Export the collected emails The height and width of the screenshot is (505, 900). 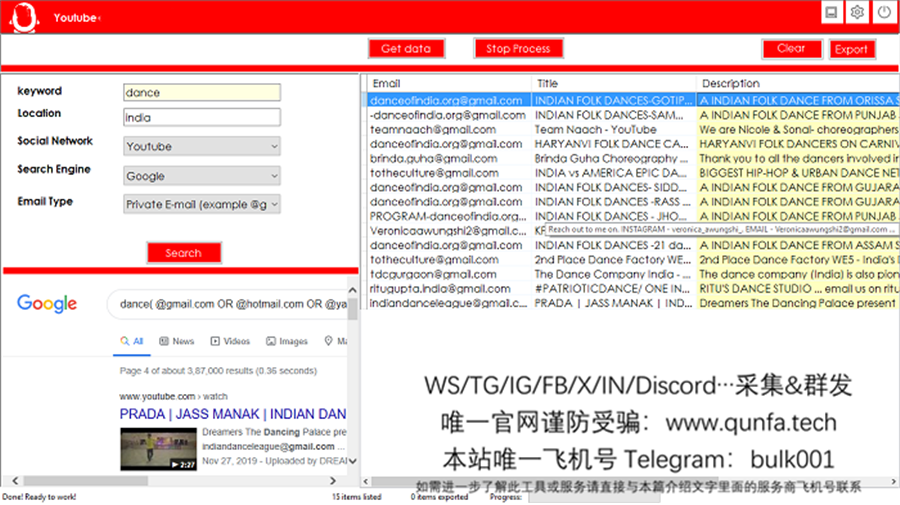(852, 49)
